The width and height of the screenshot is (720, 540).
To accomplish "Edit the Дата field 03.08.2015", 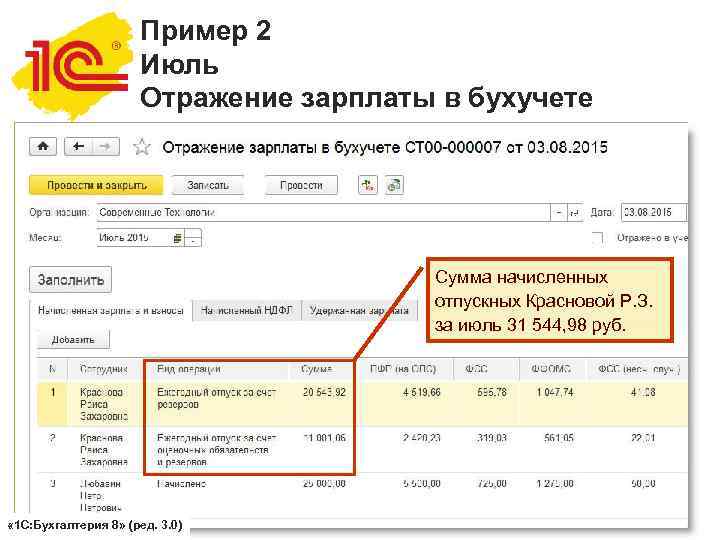I will click(x=652, y=212).
